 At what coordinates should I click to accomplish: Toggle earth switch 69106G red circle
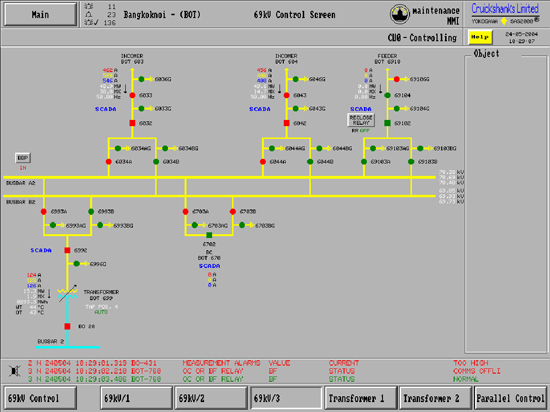396,79
